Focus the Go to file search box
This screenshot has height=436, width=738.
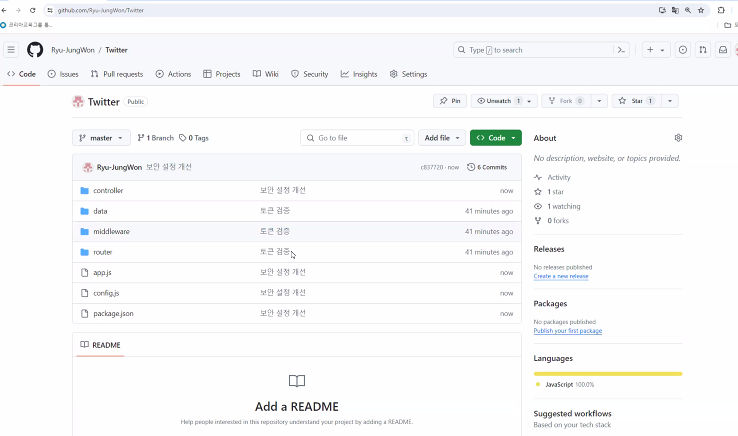tap(357, 138)
